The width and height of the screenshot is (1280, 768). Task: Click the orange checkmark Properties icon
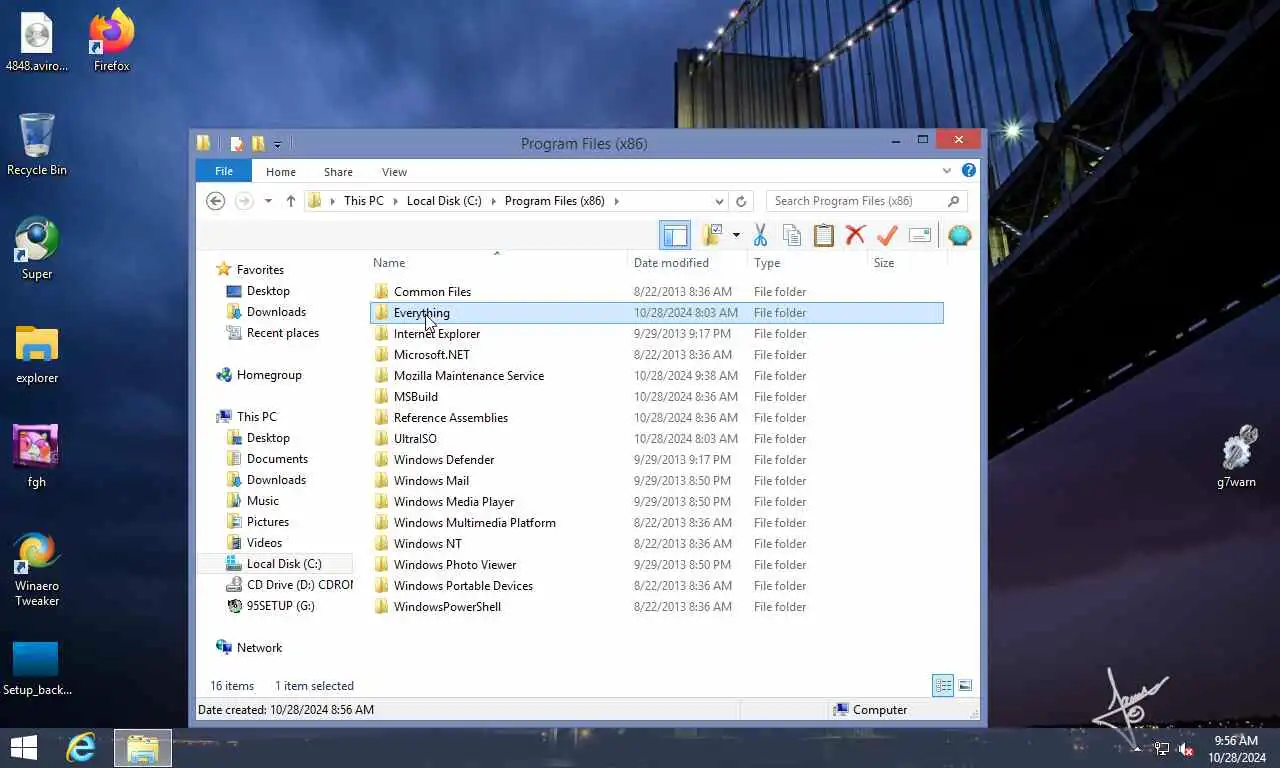[x=887, y=235]
